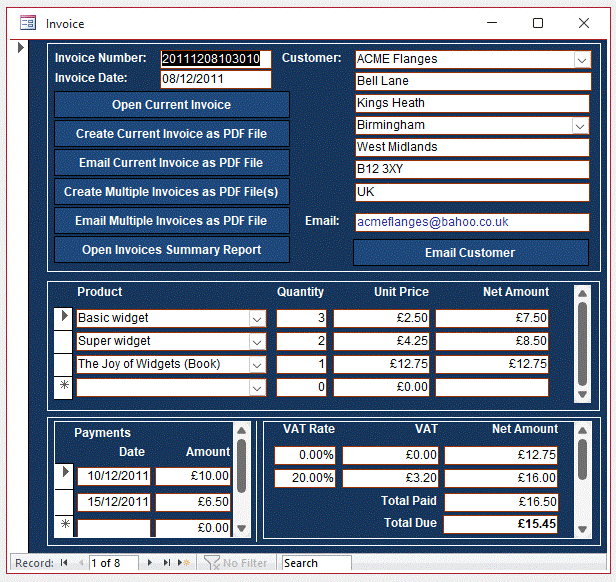Screen dimensions: 616x582
Task: Open the Customer ACME Flanges dropdown
Action: coord(582,60)
